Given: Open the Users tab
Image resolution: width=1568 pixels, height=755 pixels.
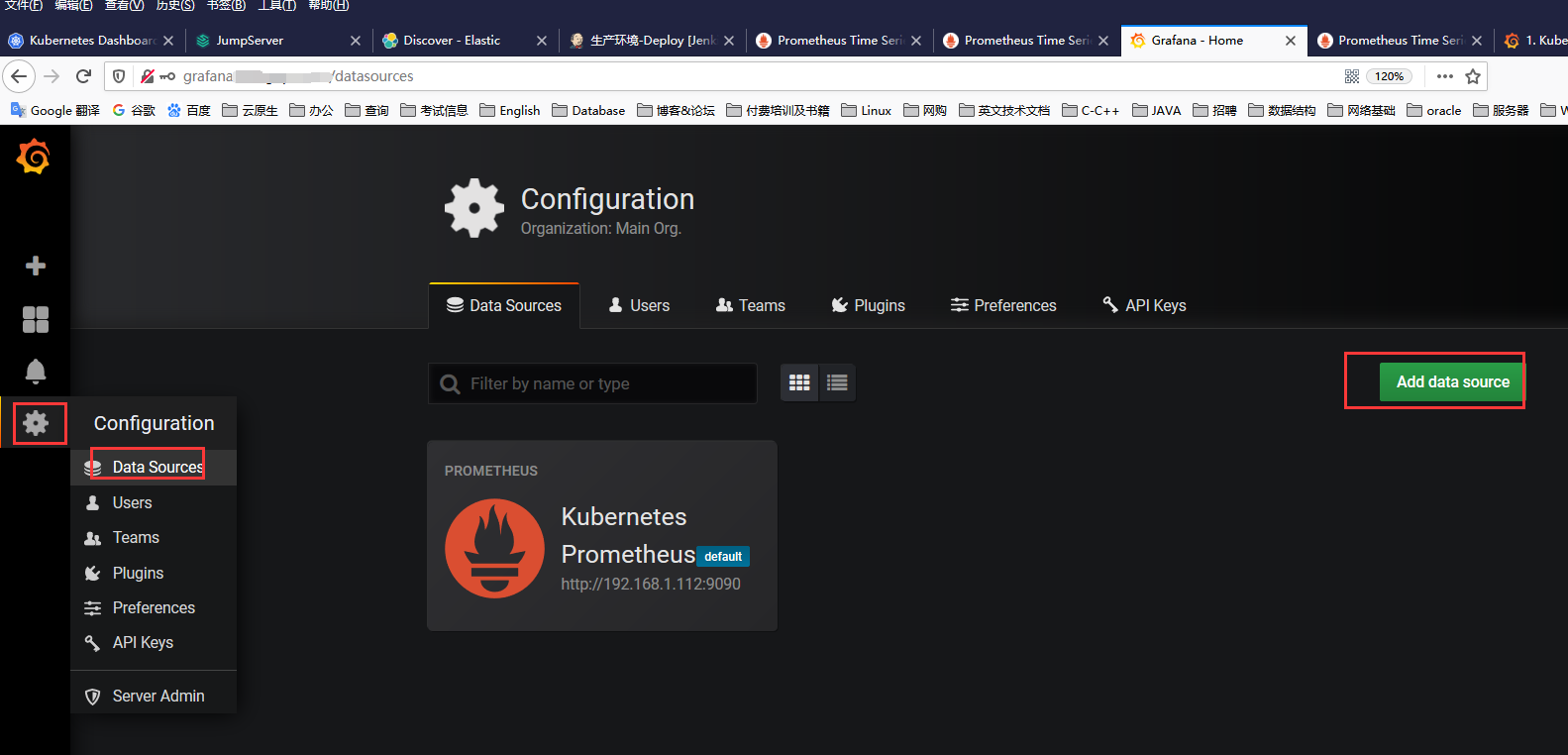Looking at the screenshot, I should 639,305.
